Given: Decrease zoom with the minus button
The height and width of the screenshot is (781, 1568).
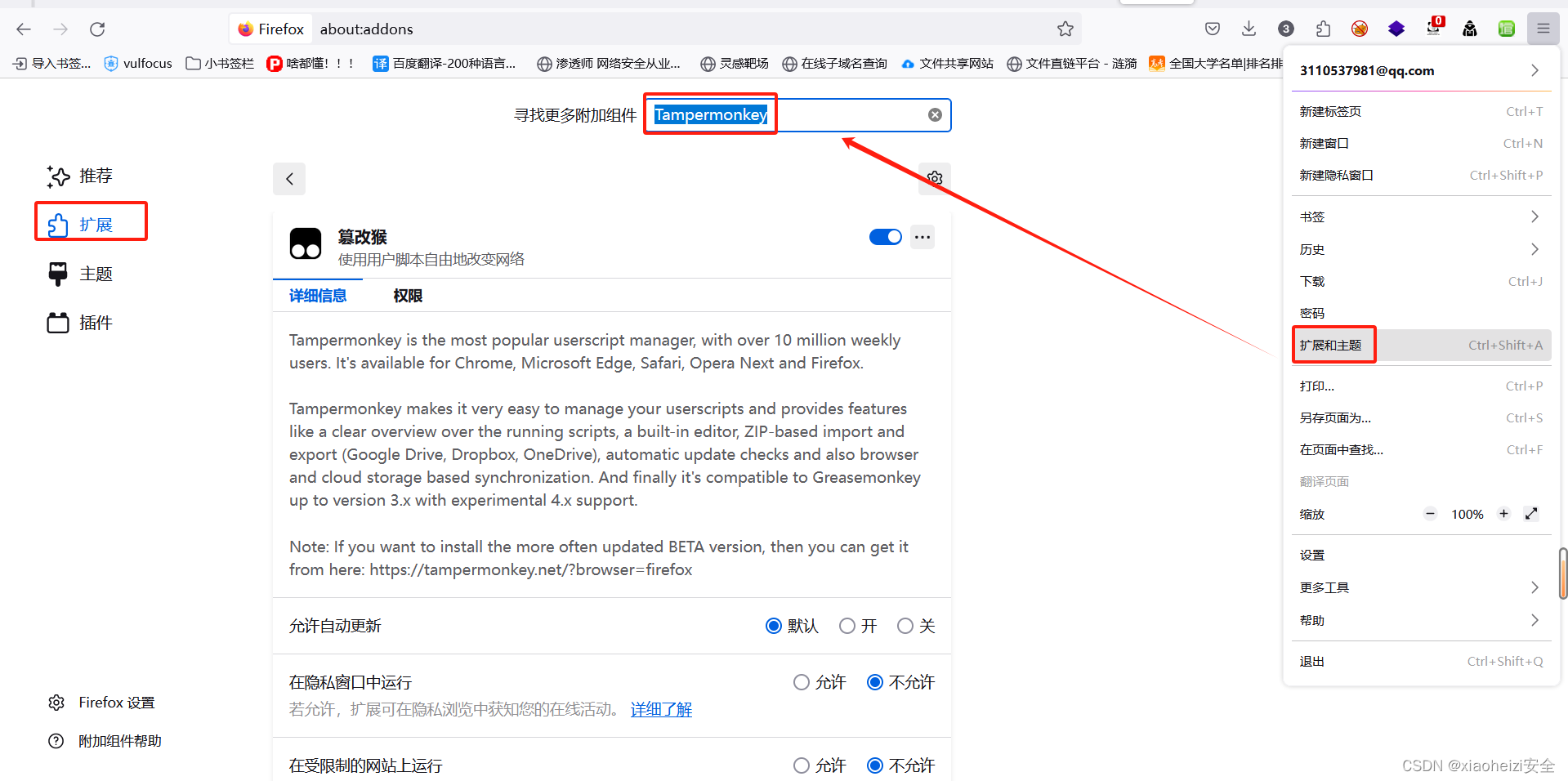Looking at the screenshot, I should tap(1430, 514).
